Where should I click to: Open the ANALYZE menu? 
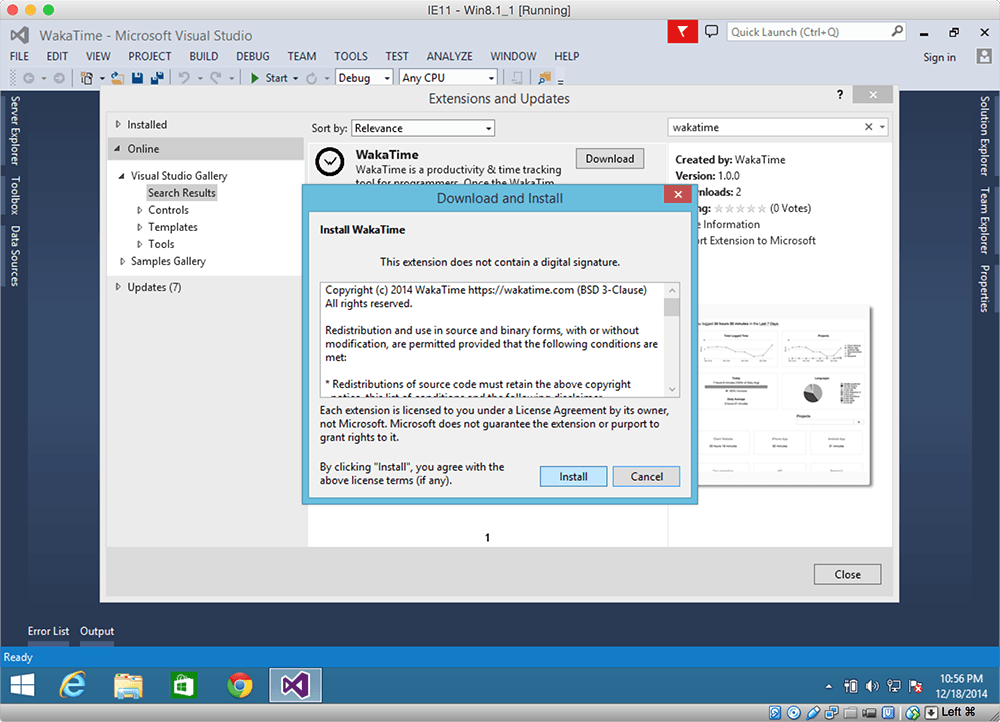click(x=449, y=56)
